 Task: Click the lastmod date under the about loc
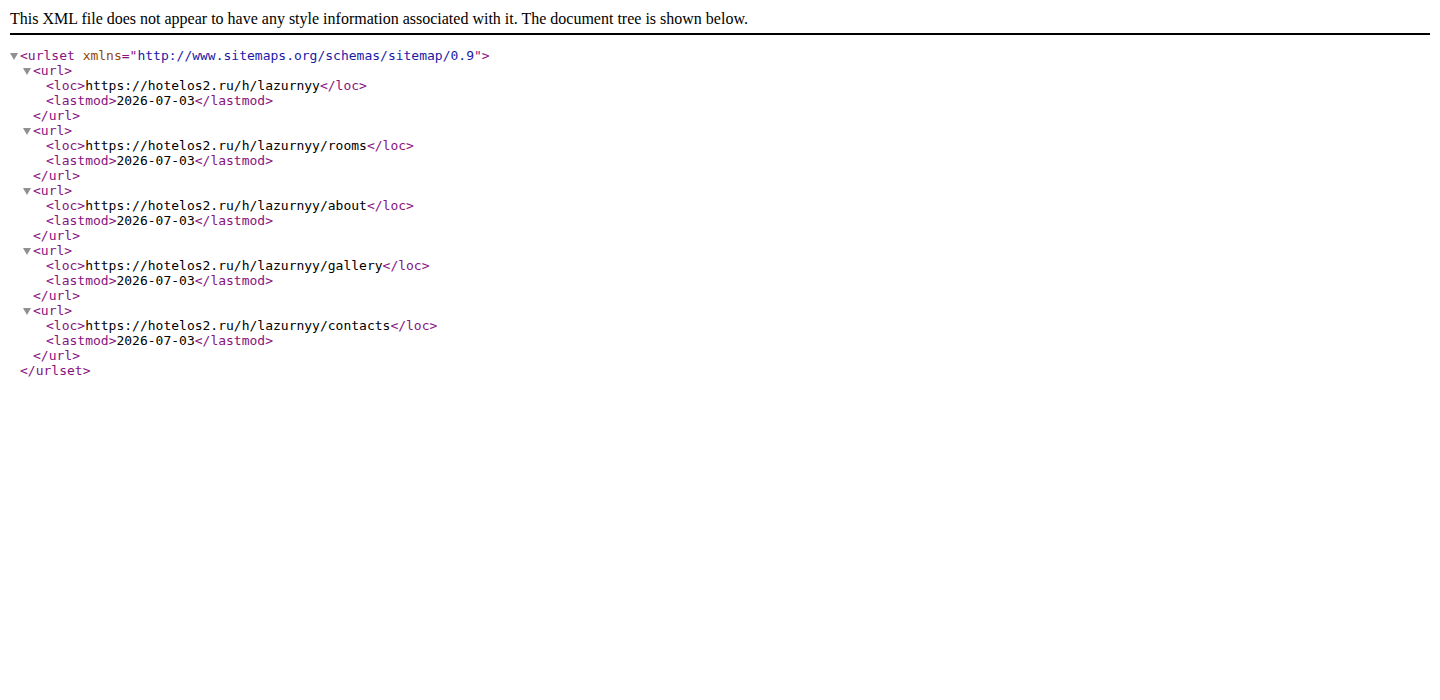(x=156, y=221)
